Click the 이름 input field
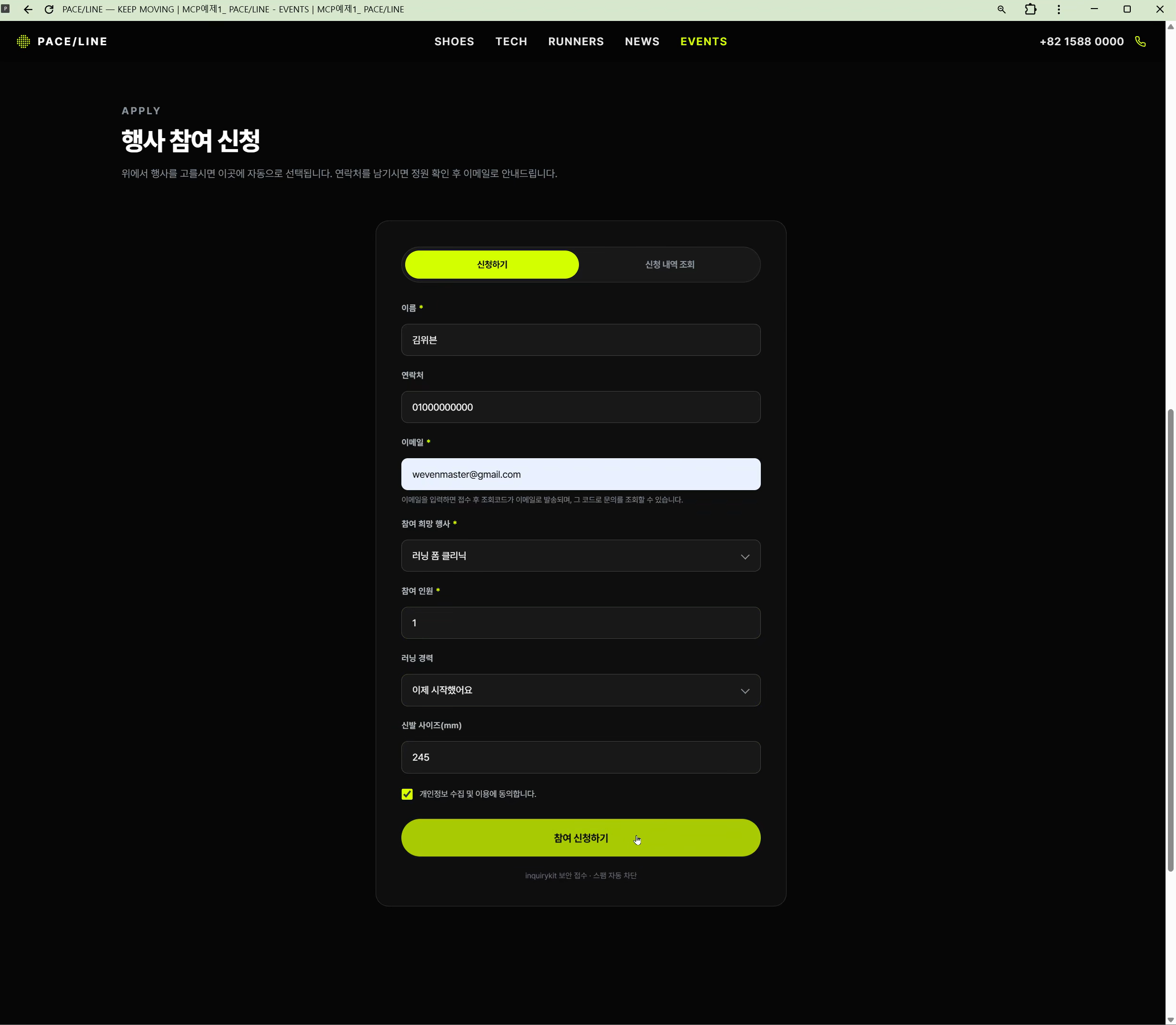 (581, 340)
